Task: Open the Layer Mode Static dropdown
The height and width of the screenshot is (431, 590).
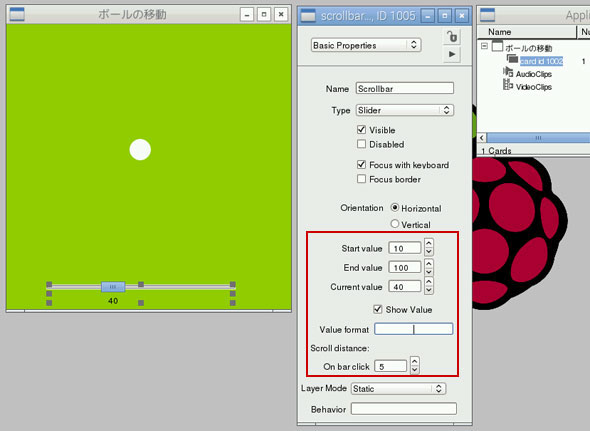Action: click(398, 388)
